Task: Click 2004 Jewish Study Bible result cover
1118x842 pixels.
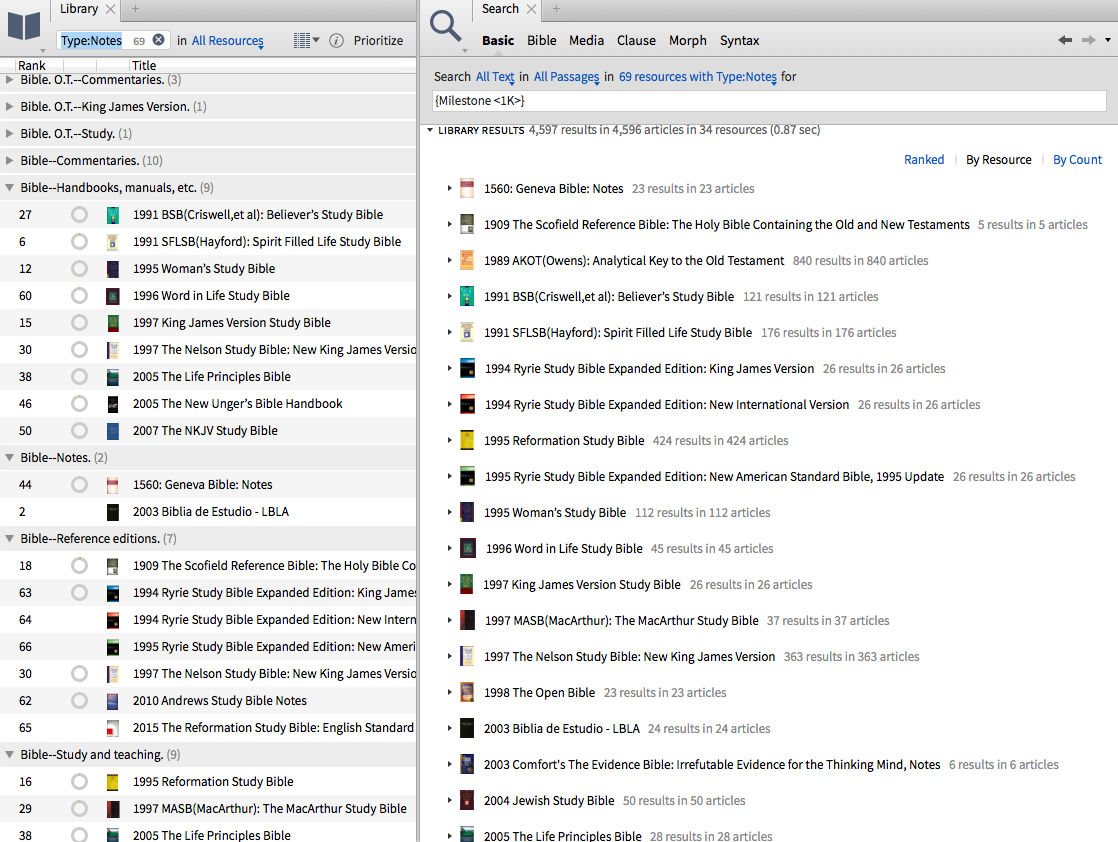Action: (467, 801)
